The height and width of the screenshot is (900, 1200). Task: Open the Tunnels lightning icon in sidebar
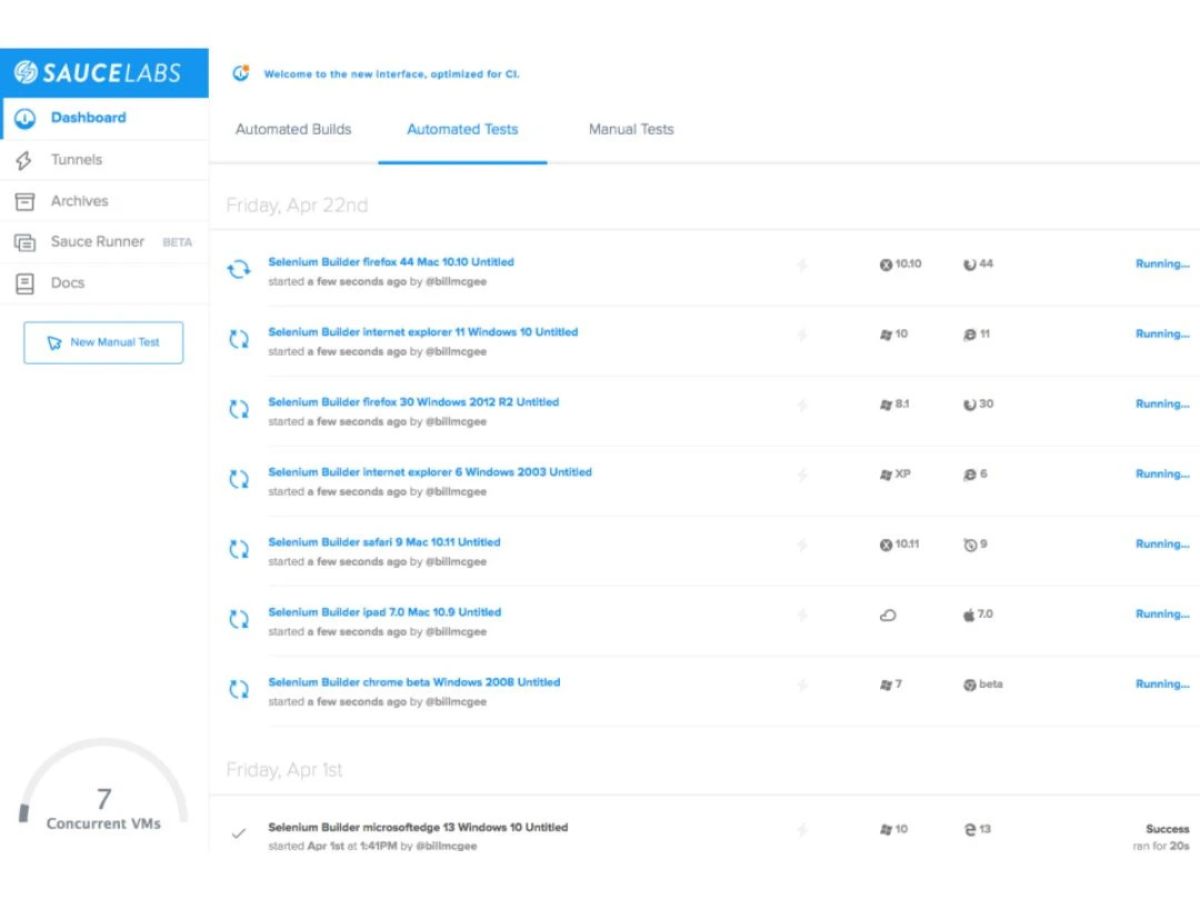24,160
